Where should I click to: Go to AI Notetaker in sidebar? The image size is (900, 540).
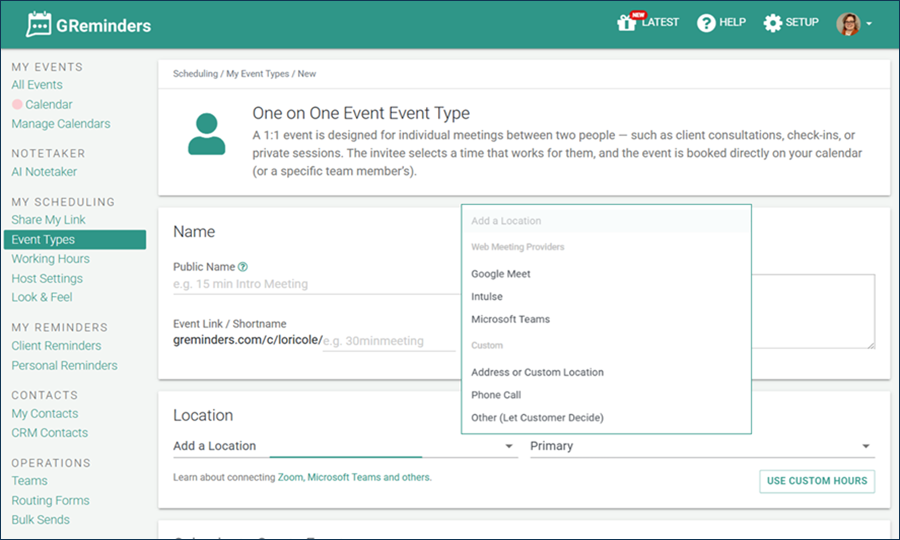(x=44, y=172)
